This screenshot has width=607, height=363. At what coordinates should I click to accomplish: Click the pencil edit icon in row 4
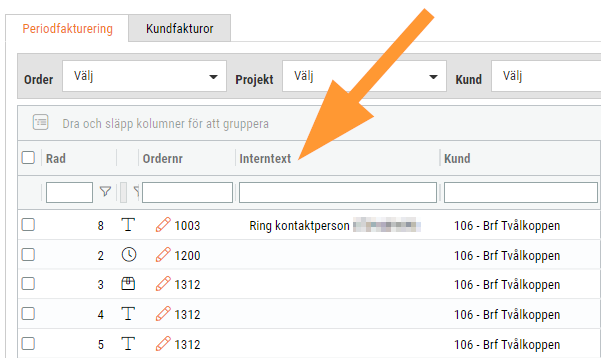click(x=163, y=314)
